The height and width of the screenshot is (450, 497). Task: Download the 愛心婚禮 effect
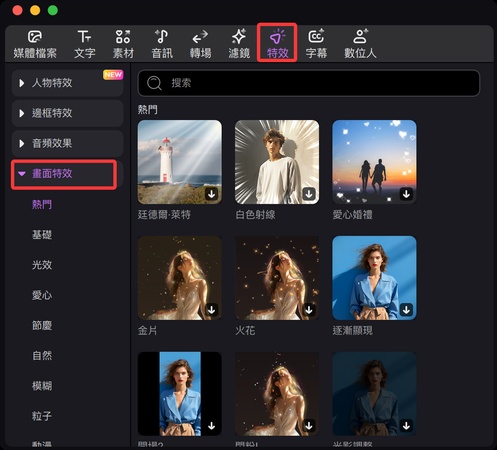(x=406, y=194)
